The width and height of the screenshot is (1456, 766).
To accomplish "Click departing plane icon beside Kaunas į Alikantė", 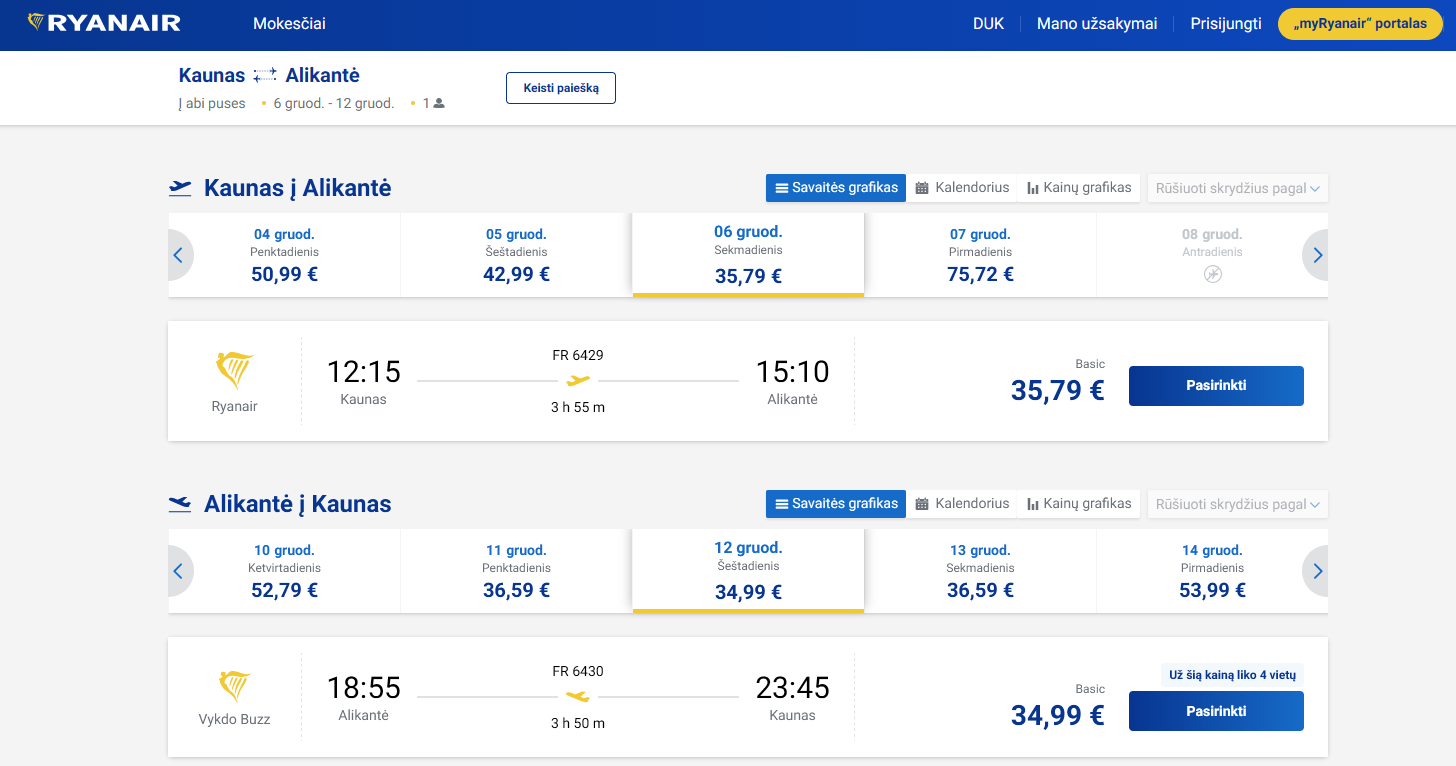I will (180, 187).
